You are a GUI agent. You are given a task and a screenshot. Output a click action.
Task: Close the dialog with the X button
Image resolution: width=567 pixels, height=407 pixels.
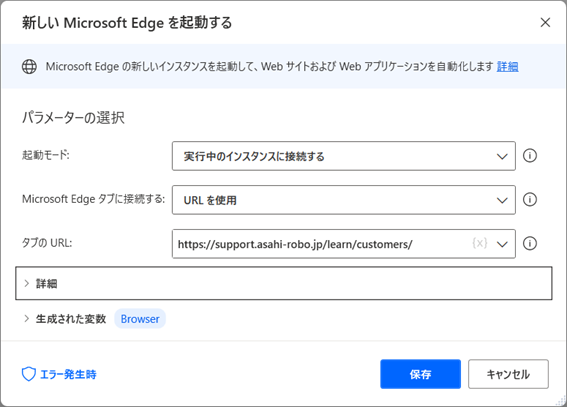coord(545,22)
